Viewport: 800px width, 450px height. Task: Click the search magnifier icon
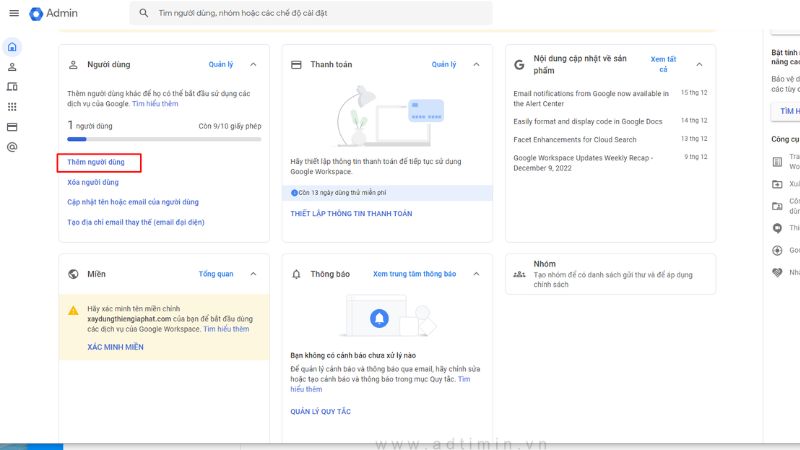[x=144, y=13]
